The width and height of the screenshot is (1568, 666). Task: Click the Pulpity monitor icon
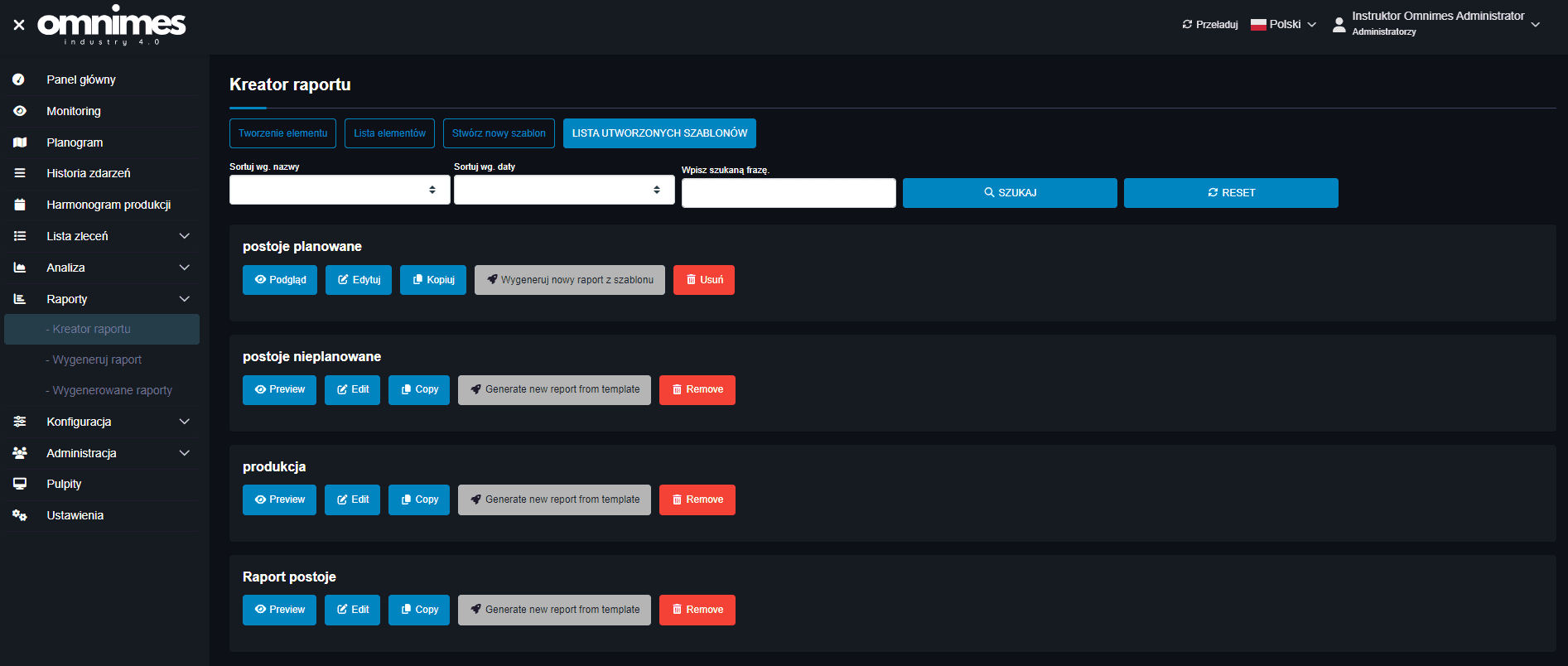pyautogui.click(x=20, y=484)
